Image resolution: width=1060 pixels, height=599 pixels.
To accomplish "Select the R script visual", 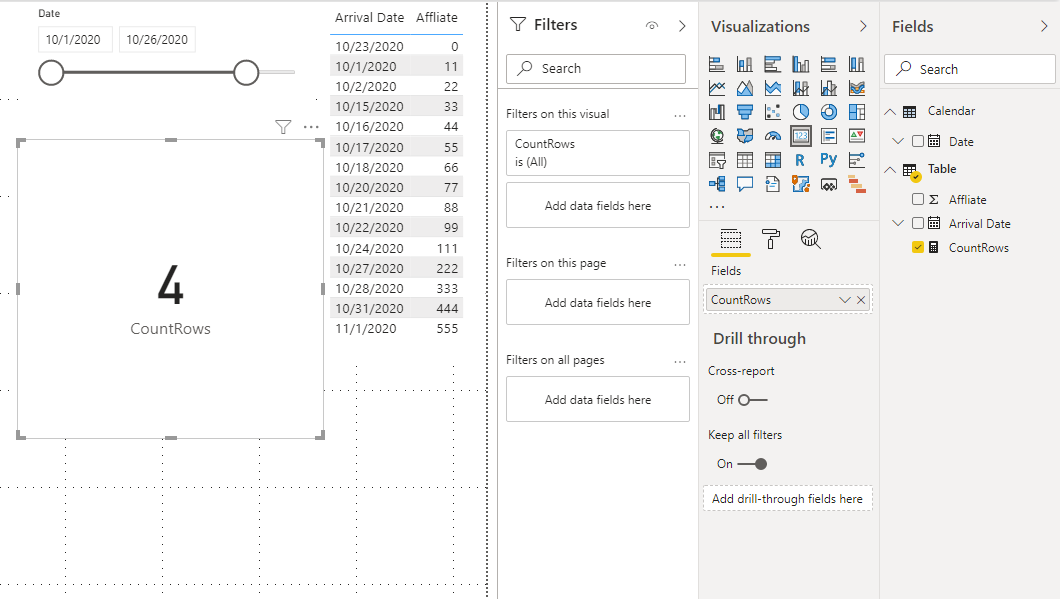I will [800, 160].
